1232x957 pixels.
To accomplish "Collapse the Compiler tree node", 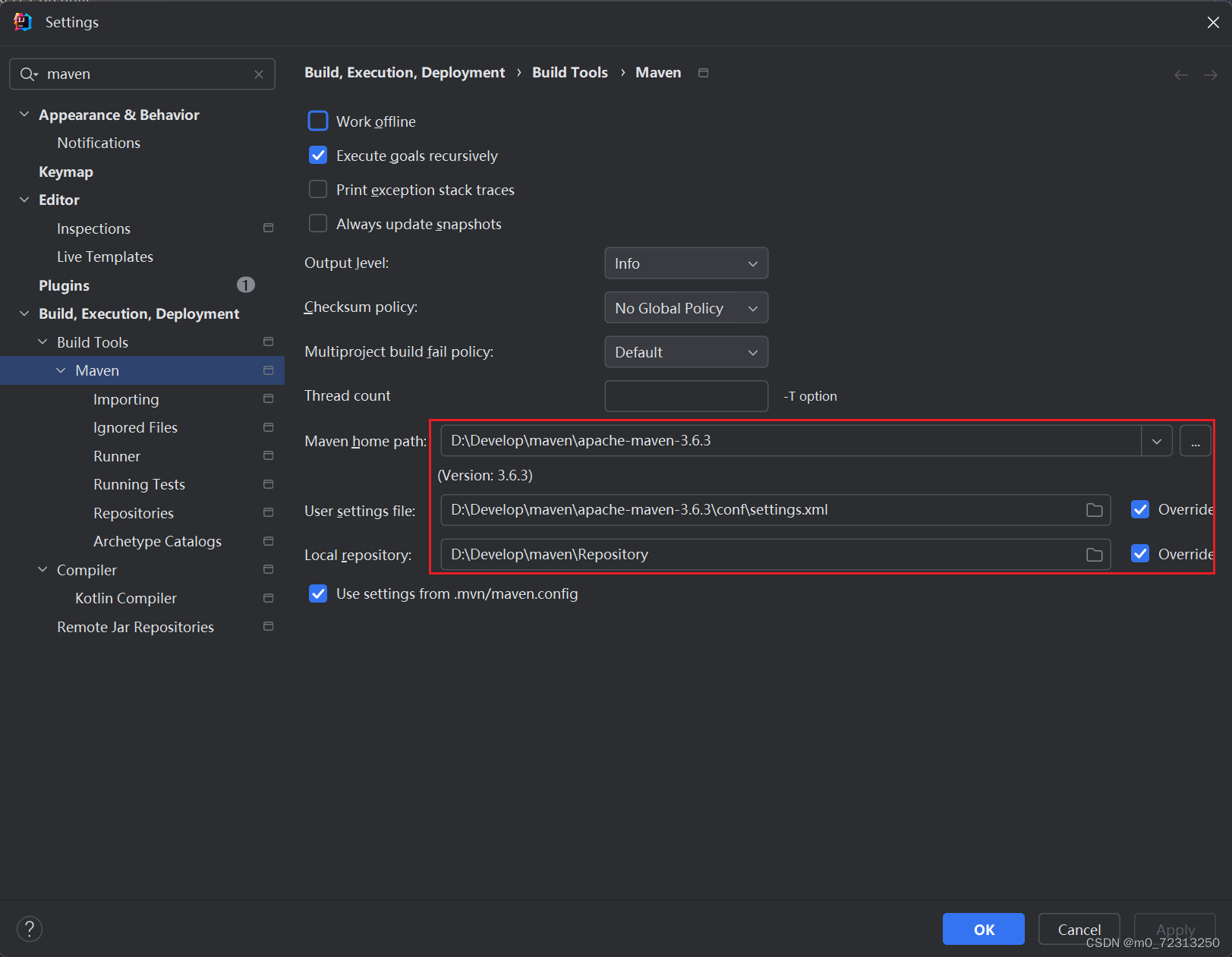I will pos(43,570).
